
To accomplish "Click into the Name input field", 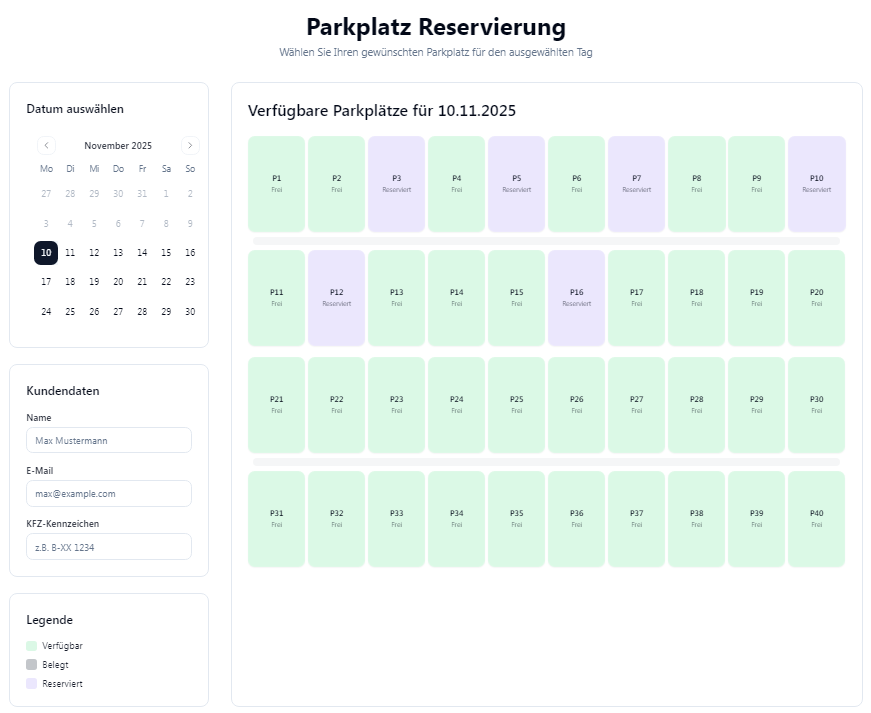I will click(x=109, y=440).
